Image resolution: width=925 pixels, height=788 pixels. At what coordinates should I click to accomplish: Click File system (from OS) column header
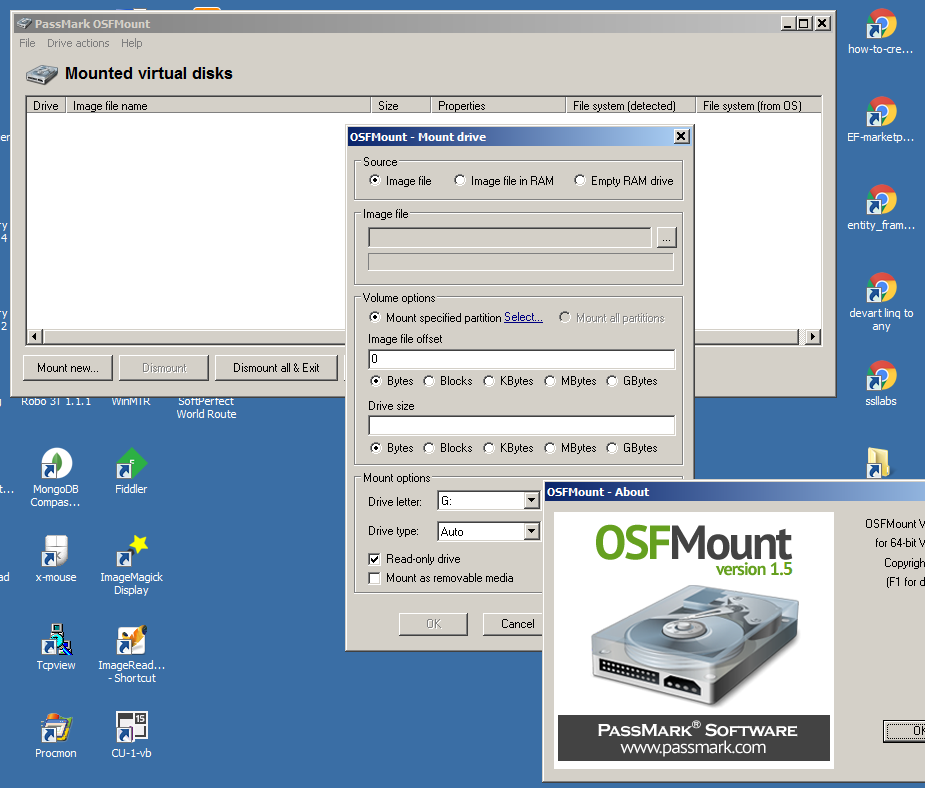pos(758,106)
